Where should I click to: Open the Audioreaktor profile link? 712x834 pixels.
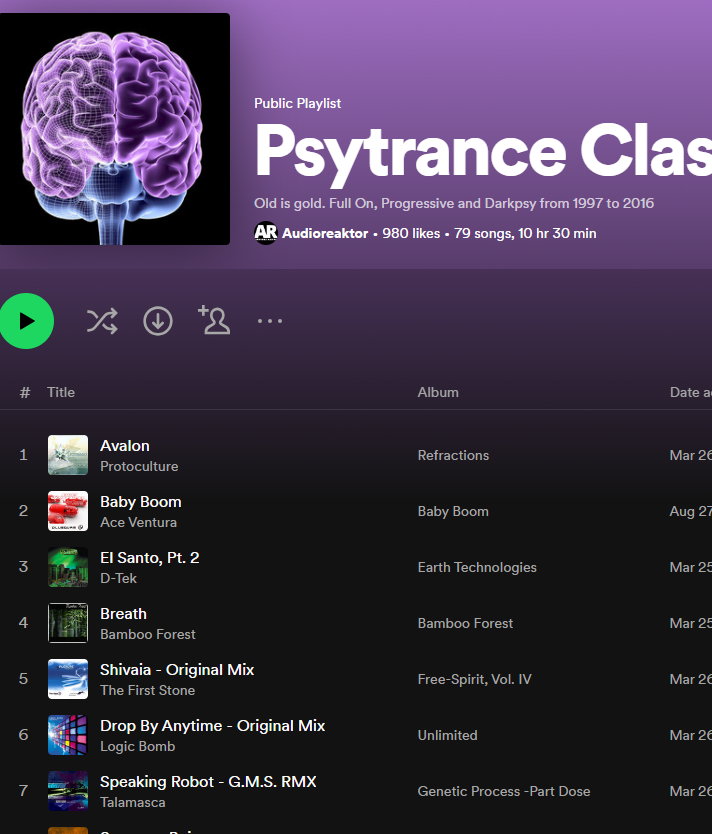325,233
